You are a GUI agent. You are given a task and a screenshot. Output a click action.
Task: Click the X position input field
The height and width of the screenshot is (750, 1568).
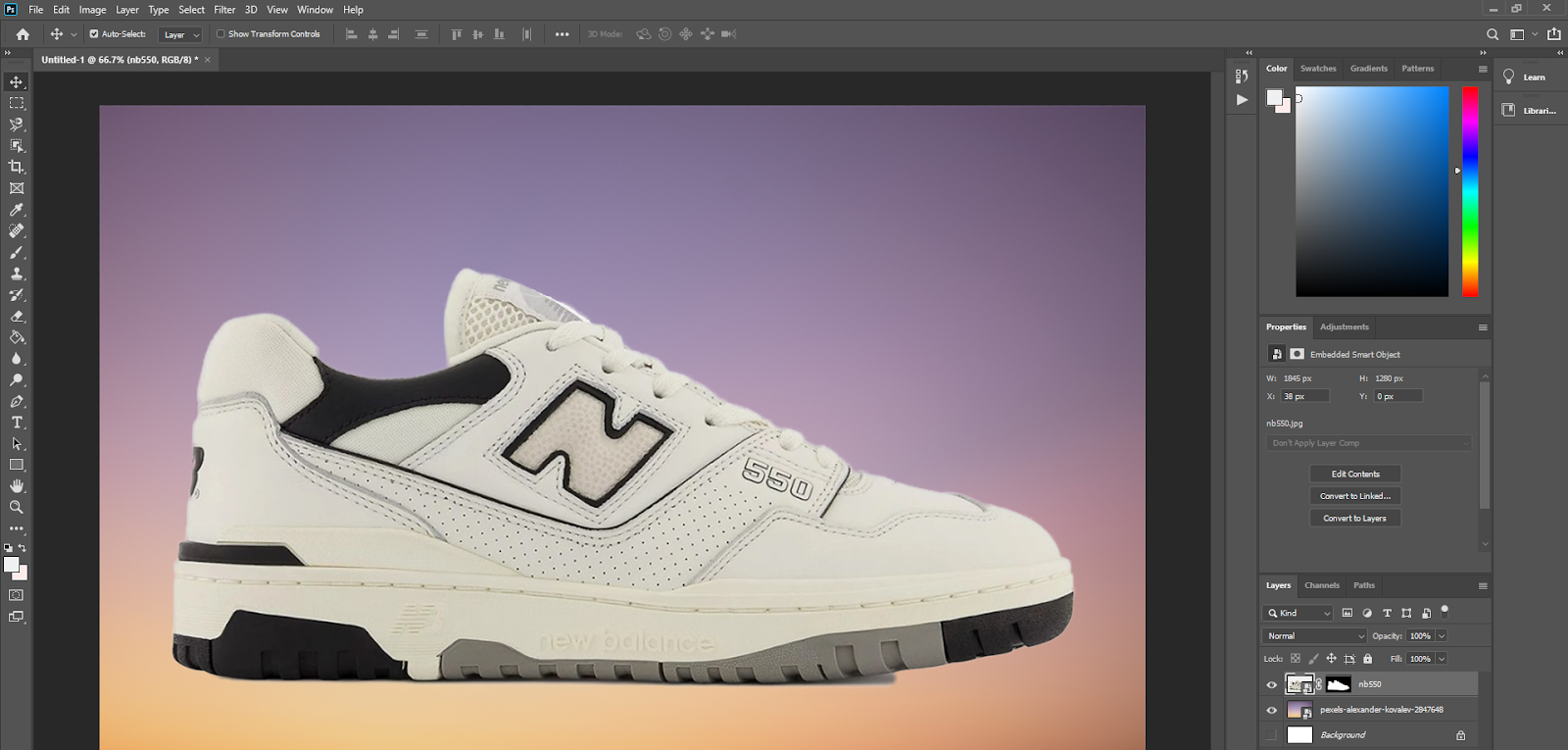click(x=1304, y=396)
